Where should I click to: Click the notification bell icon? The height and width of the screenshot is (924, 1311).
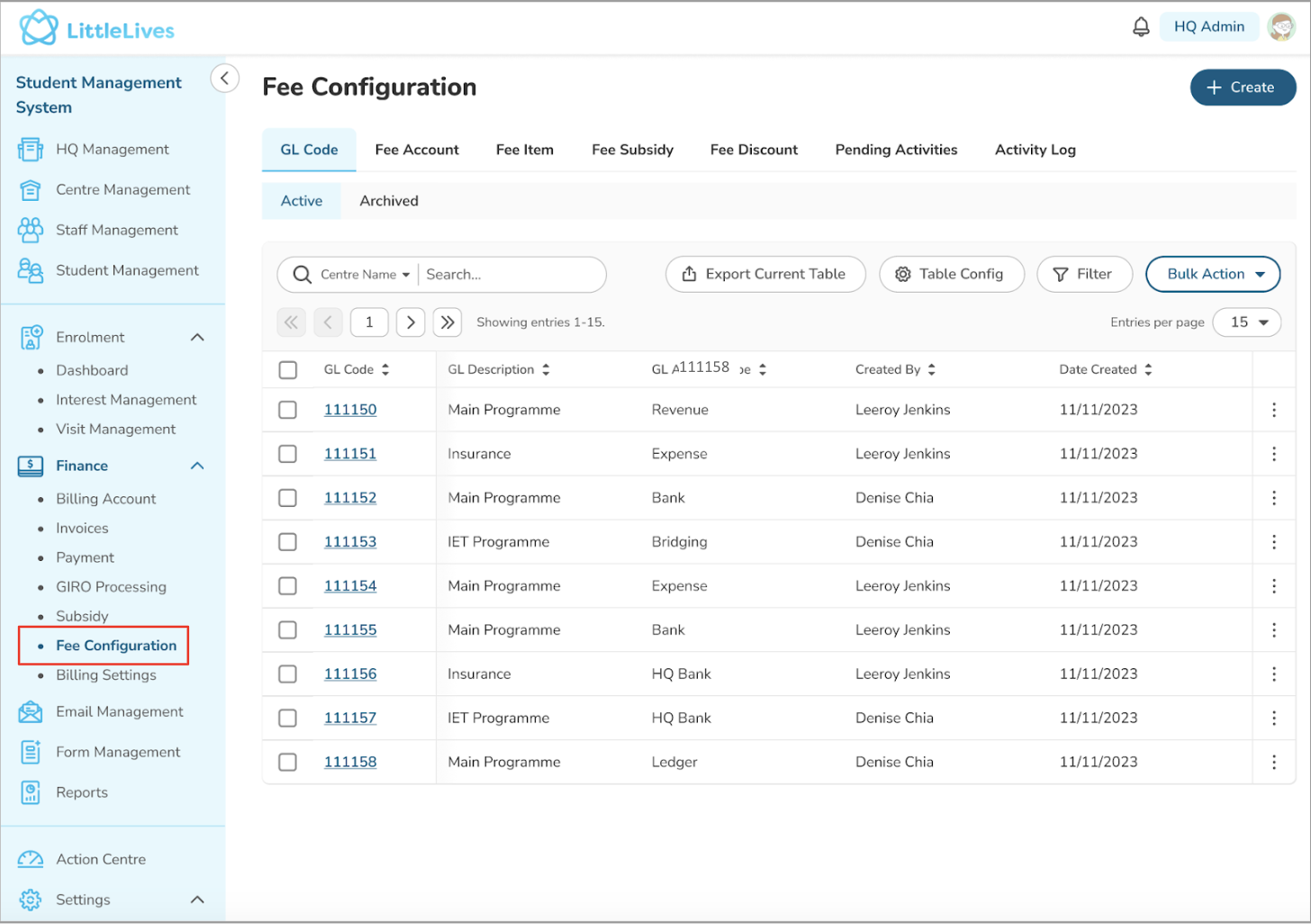1141,27
